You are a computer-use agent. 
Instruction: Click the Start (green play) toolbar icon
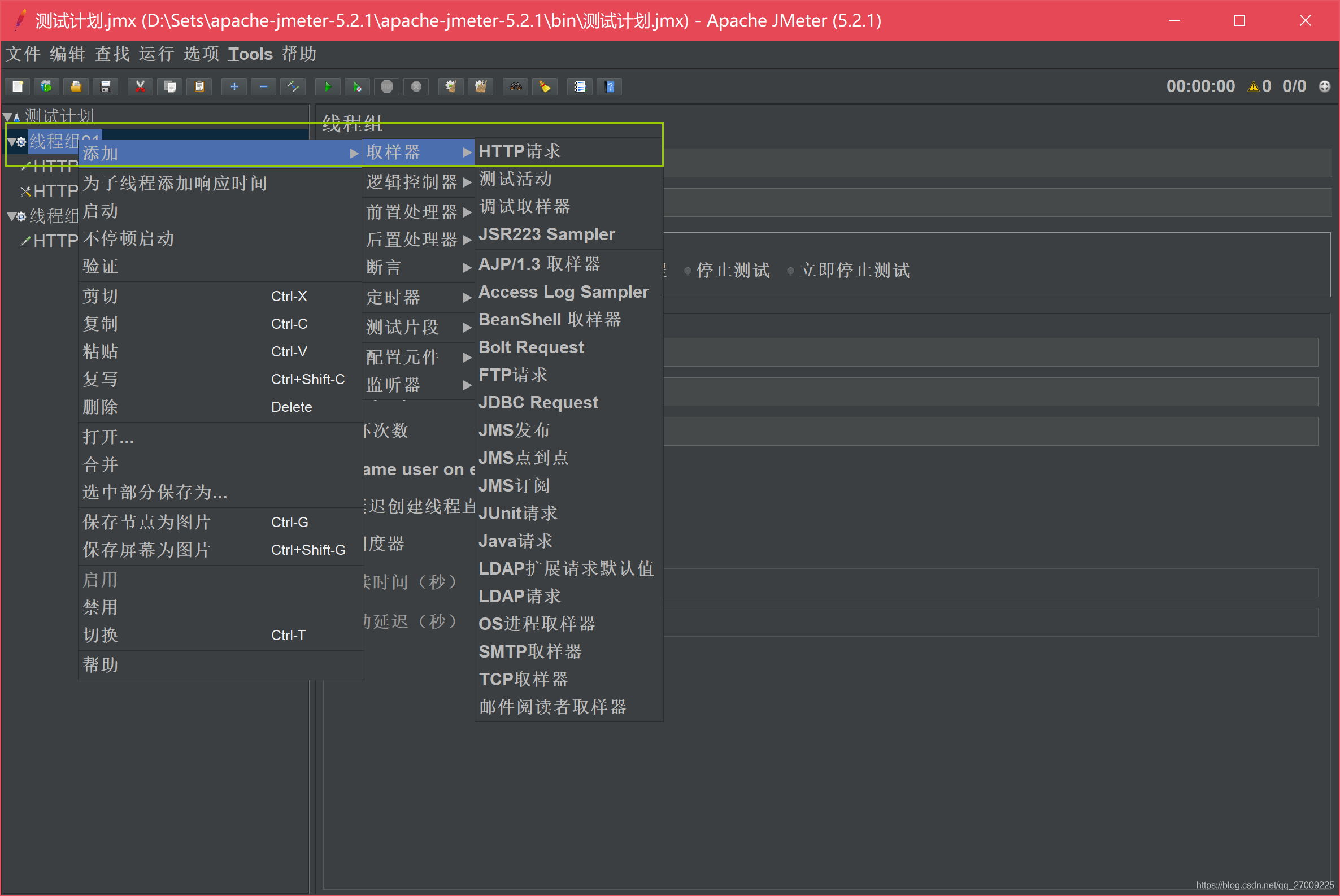(x=328, y=87)
